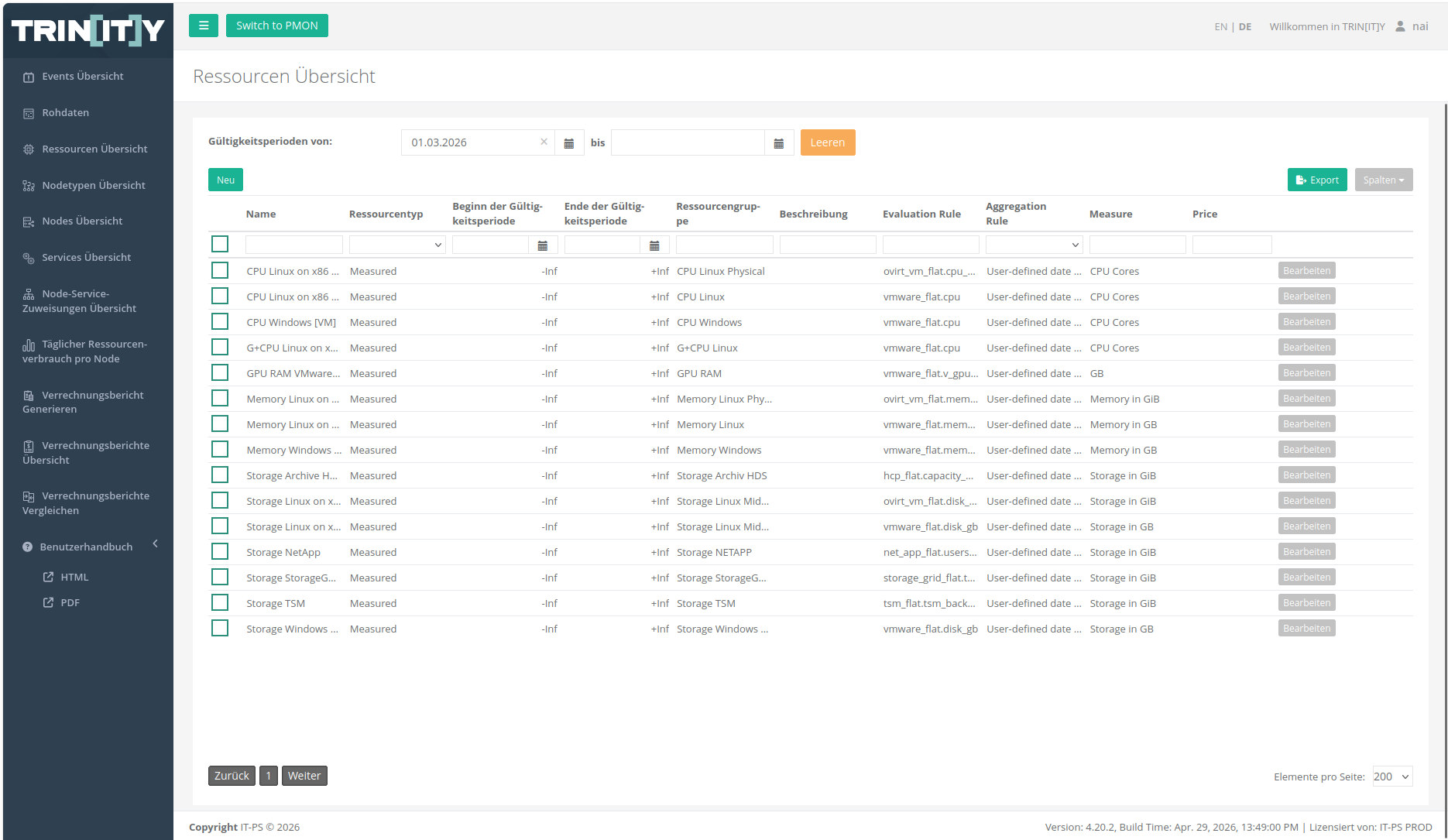Open calendar in Beginn der Gültigkeitsperiode filter
Image resolution: width=1448 pixels, height=840 pixels.
tap(543, 245)
